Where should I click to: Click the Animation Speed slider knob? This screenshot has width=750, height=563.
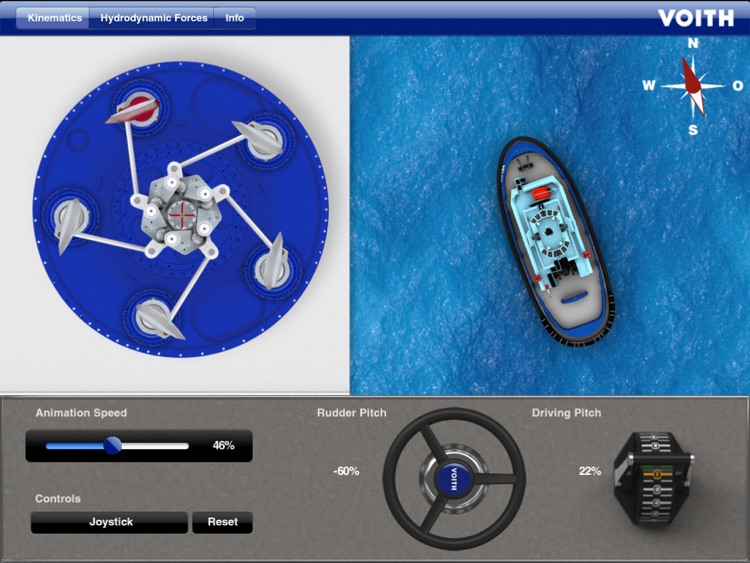point(113,446)
